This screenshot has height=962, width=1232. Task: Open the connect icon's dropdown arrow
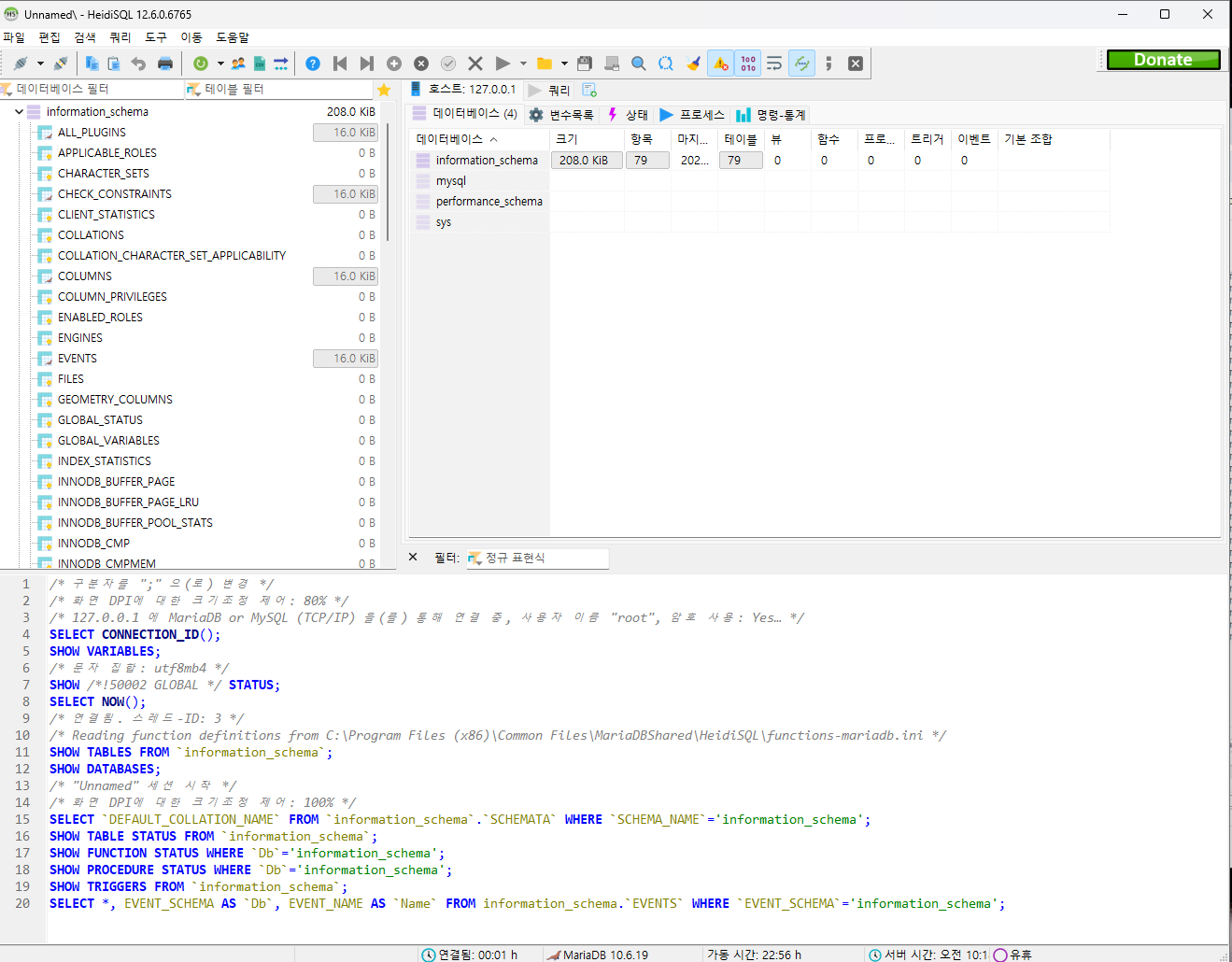40,64
